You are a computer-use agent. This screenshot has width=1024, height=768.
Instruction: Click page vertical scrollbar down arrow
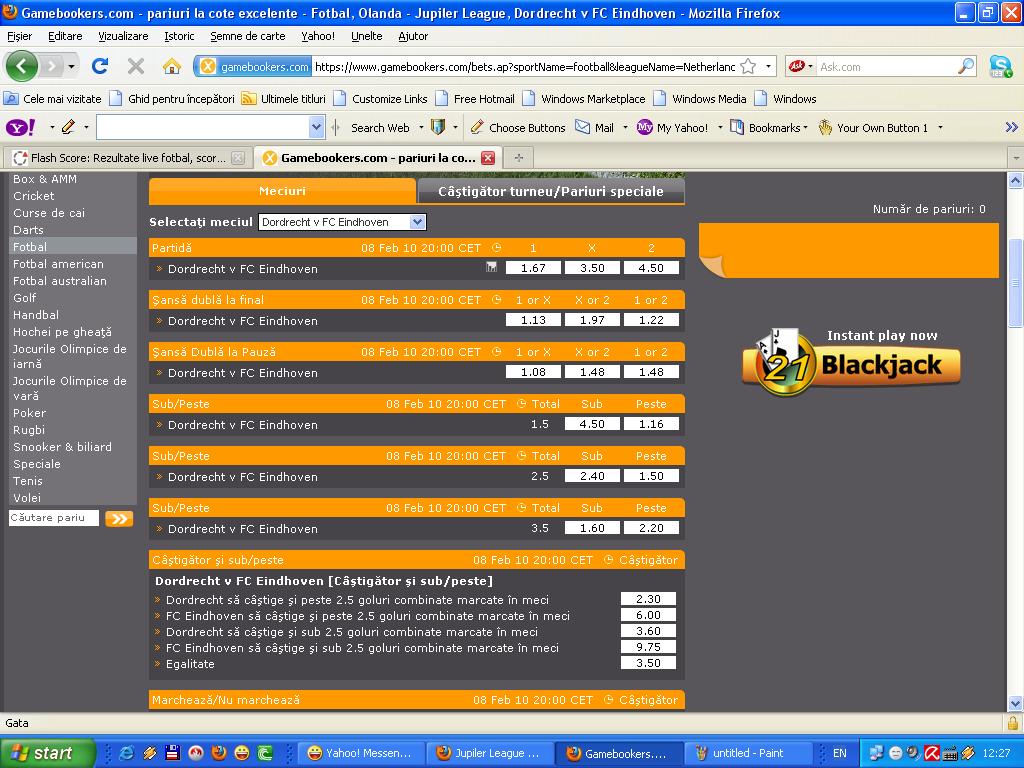pyautogui.click(x=1015, y=703)
